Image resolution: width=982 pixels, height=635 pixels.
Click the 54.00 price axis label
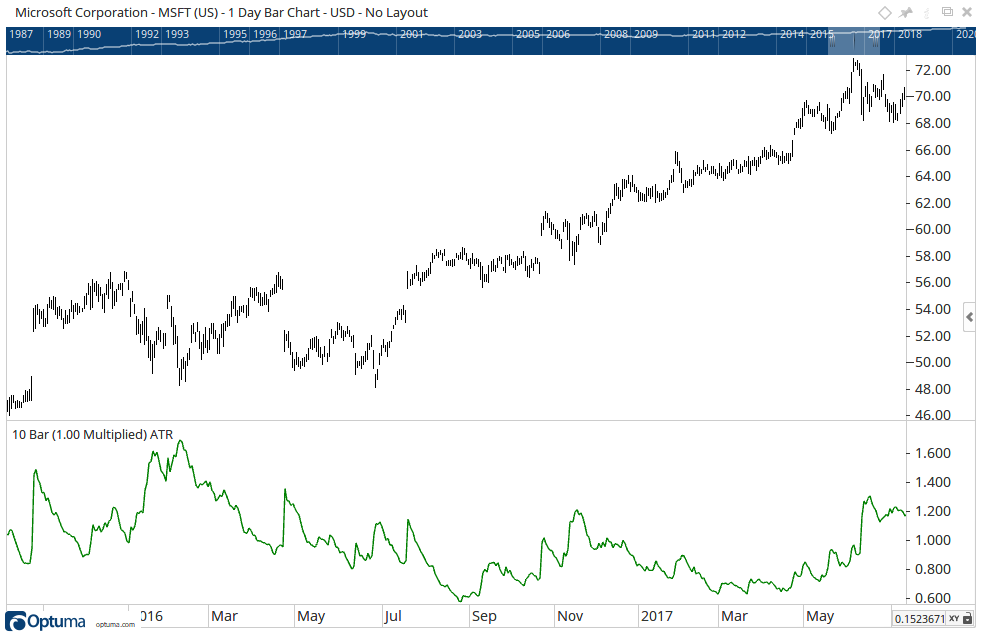pyautogui.click(x=933, y=309)
